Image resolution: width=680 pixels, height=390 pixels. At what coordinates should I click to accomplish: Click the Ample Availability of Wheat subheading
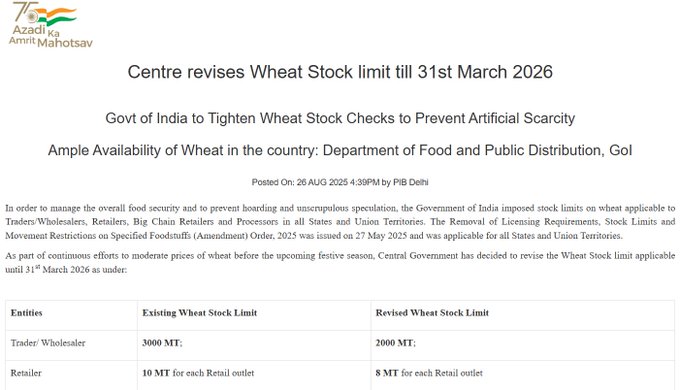(x=340, y=150)
